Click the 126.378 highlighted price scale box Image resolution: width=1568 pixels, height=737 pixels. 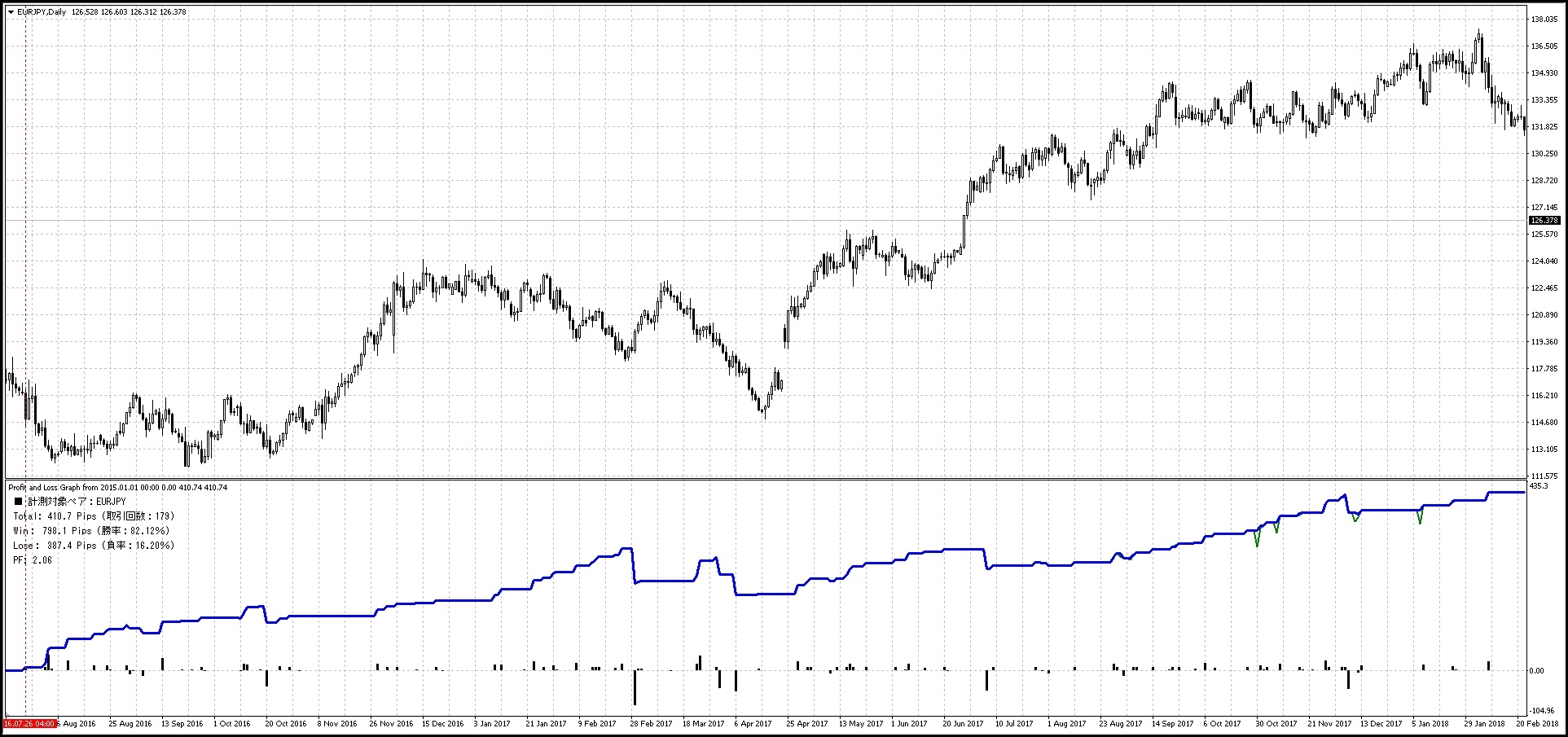1545,220
